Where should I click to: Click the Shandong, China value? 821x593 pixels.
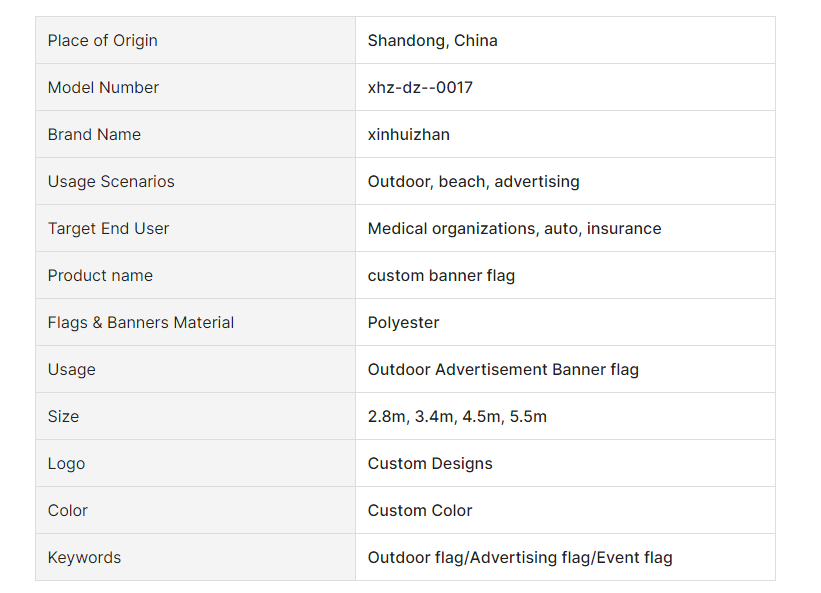[432, 40]
